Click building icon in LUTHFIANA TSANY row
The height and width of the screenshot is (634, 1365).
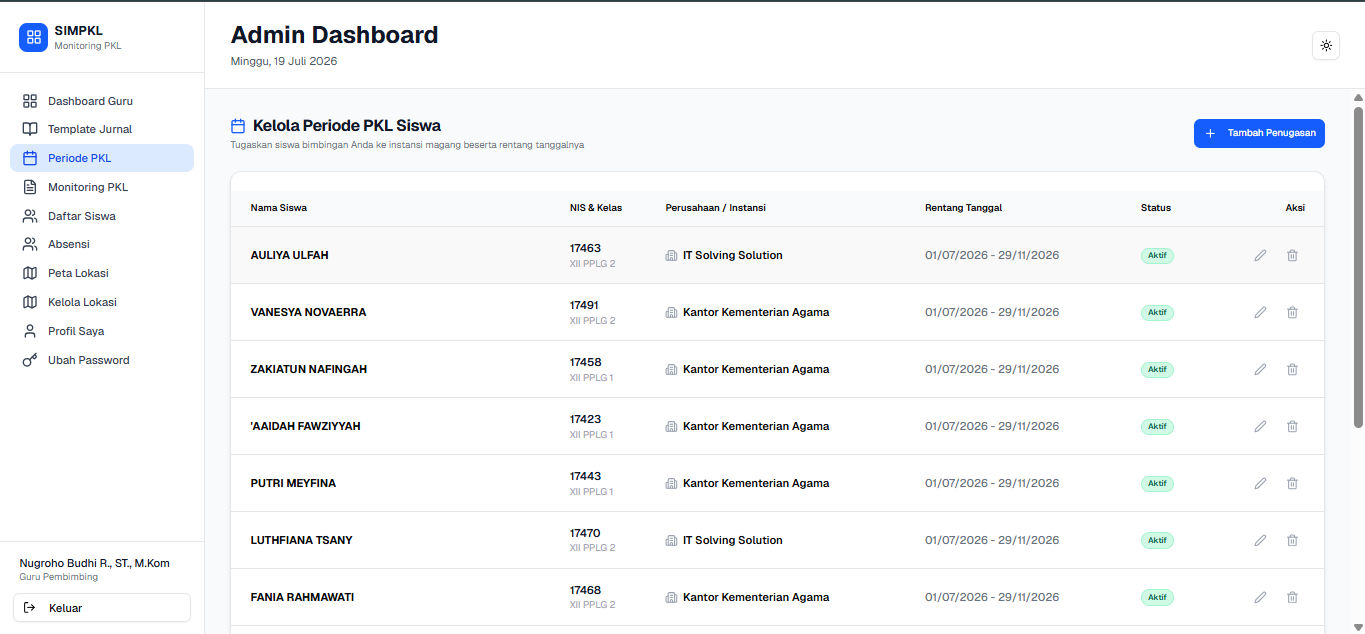point(671,540)
